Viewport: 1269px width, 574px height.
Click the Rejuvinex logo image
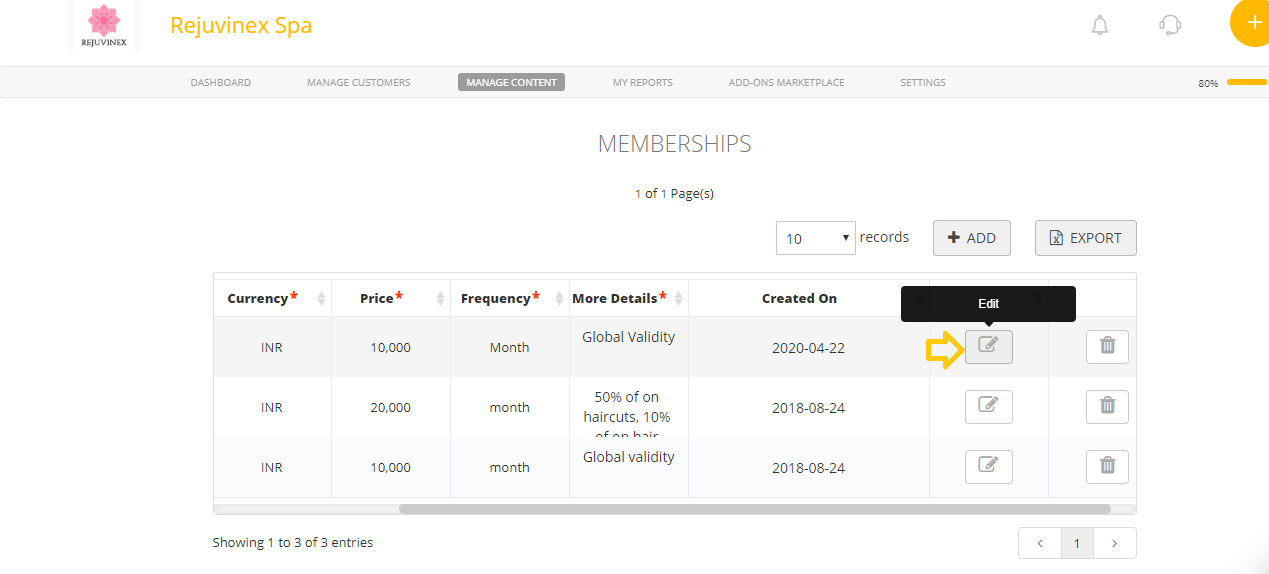pyautogui.click(x=105, y=27)
